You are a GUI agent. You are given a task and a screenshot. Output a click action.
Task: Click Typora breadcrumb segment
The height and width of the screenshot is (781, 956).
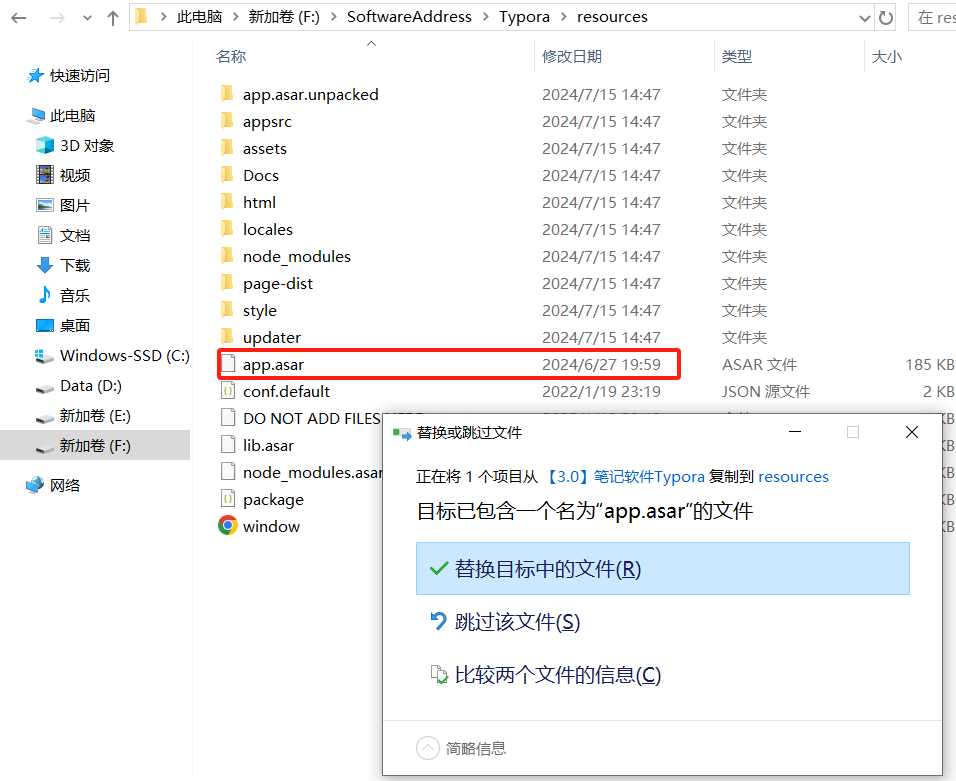coord(524,17)
